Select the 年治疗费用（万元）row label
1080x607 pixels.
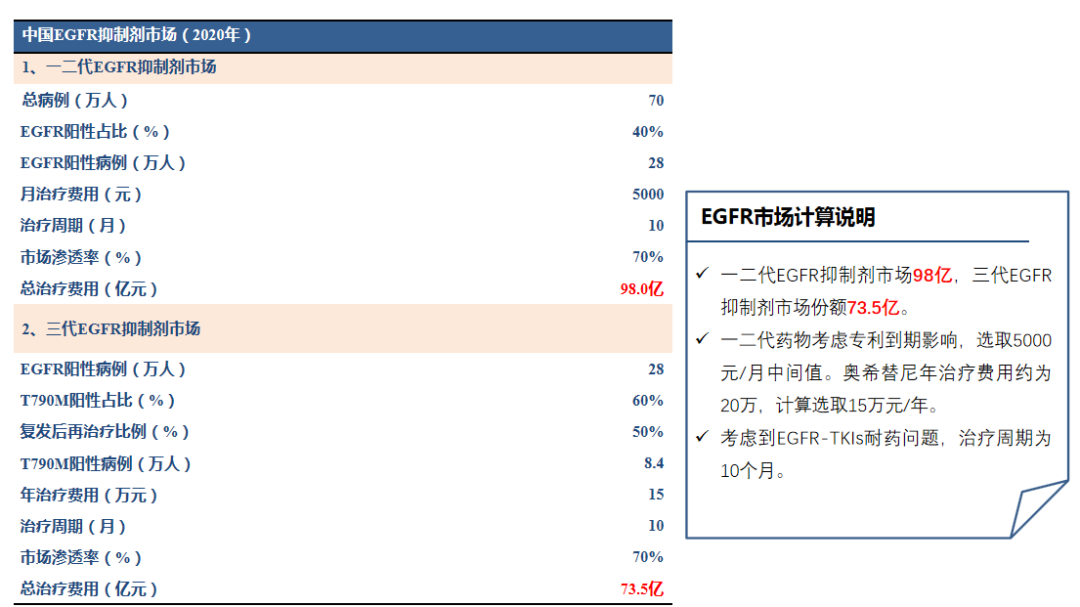point(89,495)
